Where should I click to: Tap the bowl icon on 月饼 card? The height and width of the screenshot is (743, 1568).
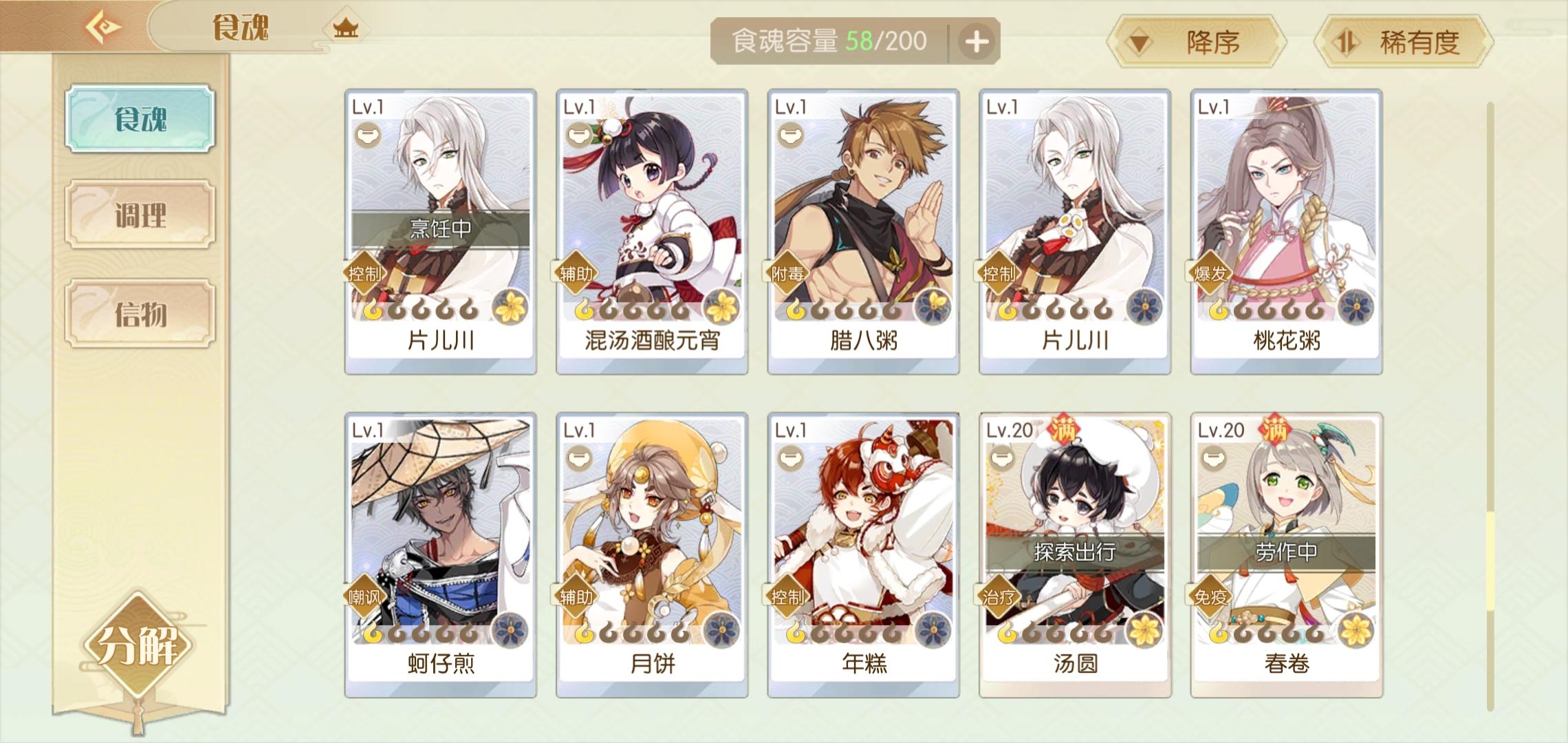point(579,458)
